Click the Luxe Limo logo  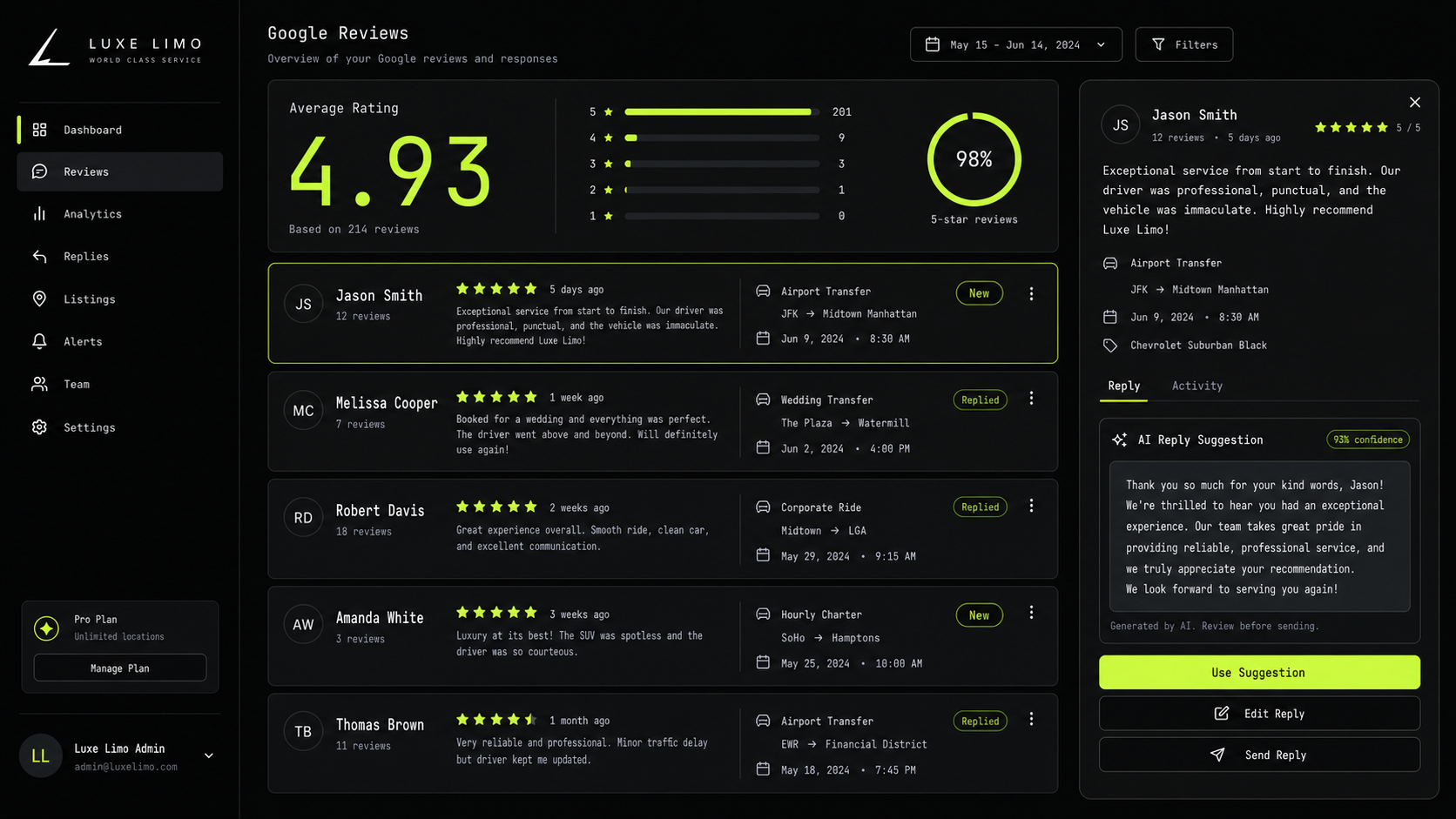pyautogui.click(x=115, y=47)
